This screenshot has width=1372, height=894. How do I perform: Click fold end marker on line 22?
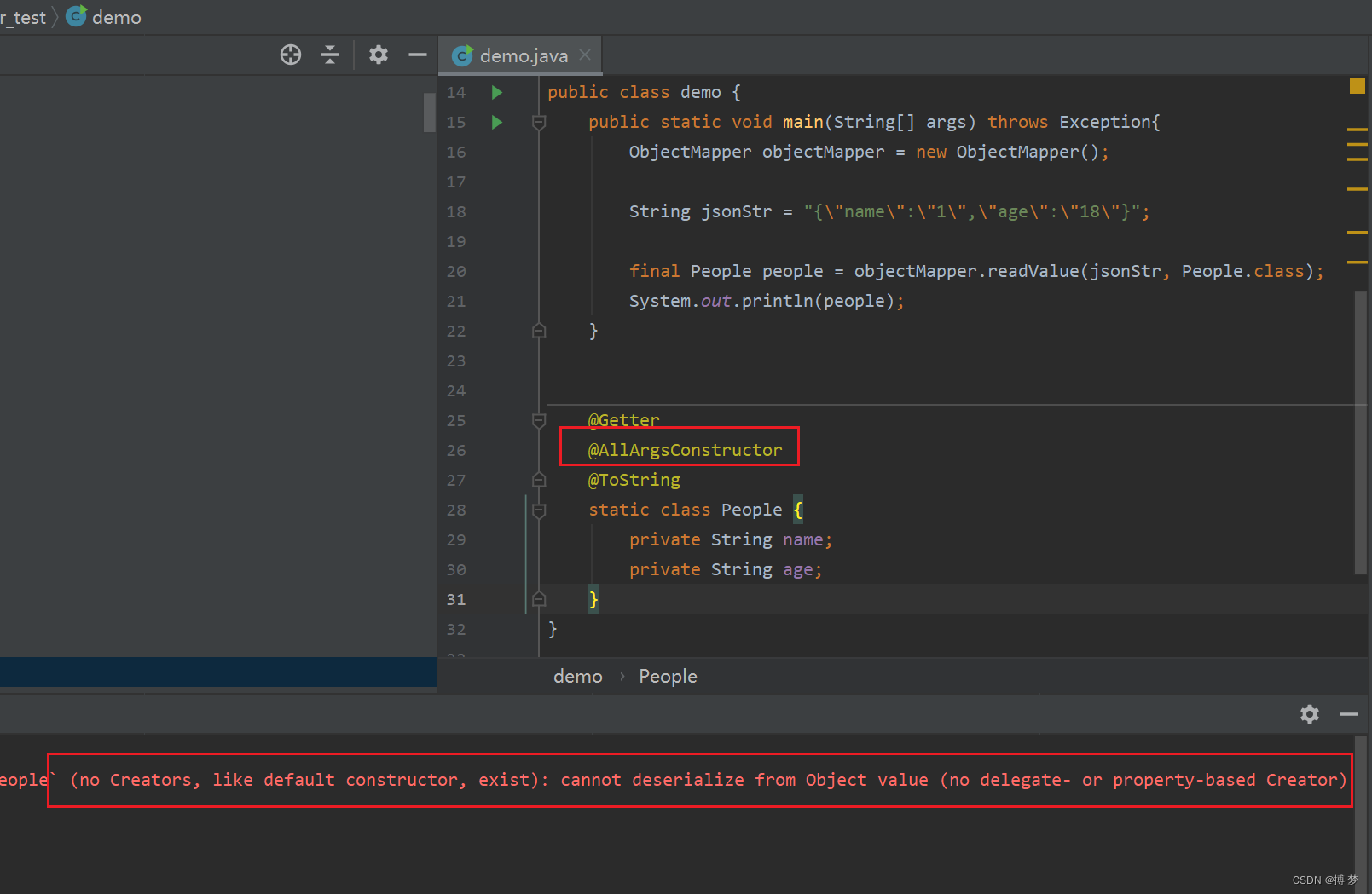[539, 331]
